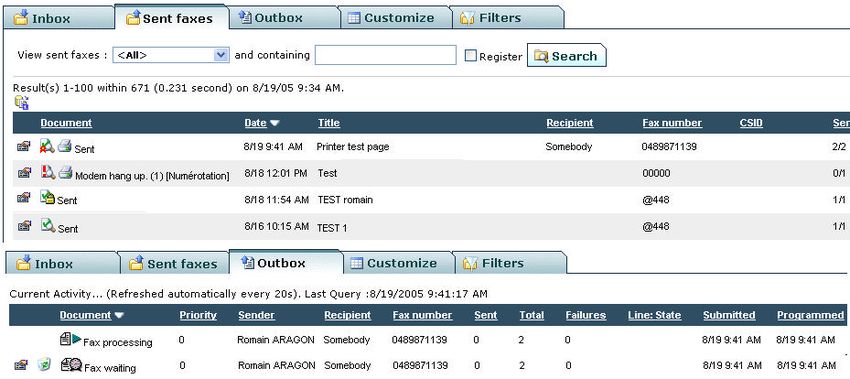Sort sent faxes by Document column
This screenshot has height=379, width=850.
click(66, 123)
